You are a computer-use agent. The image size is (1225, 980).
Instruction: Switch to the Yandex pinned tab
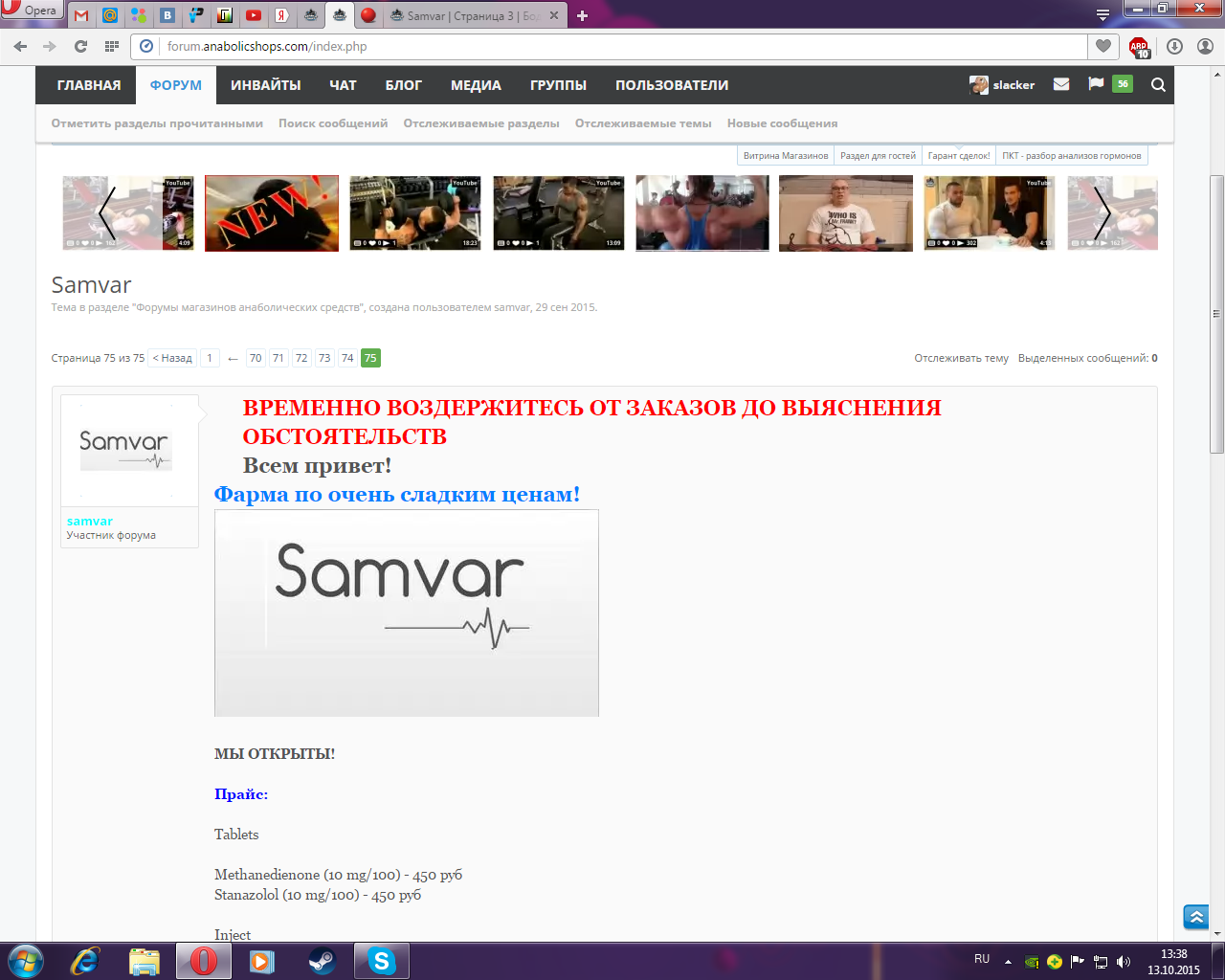click(x=282, y=15)
